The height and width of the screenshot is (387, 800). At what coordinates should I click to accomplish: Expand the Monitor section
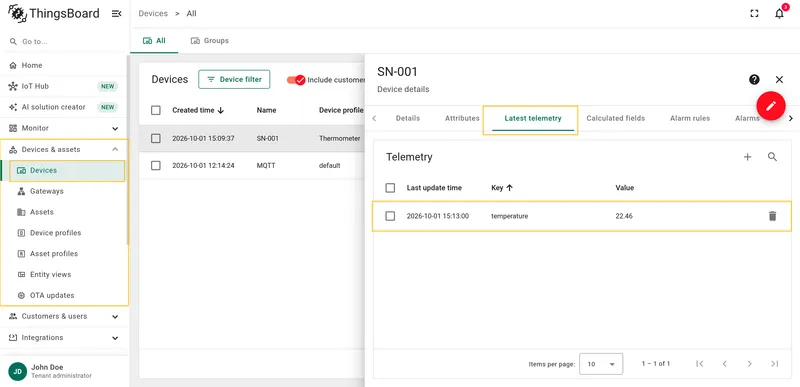click(x=64, y=128)
